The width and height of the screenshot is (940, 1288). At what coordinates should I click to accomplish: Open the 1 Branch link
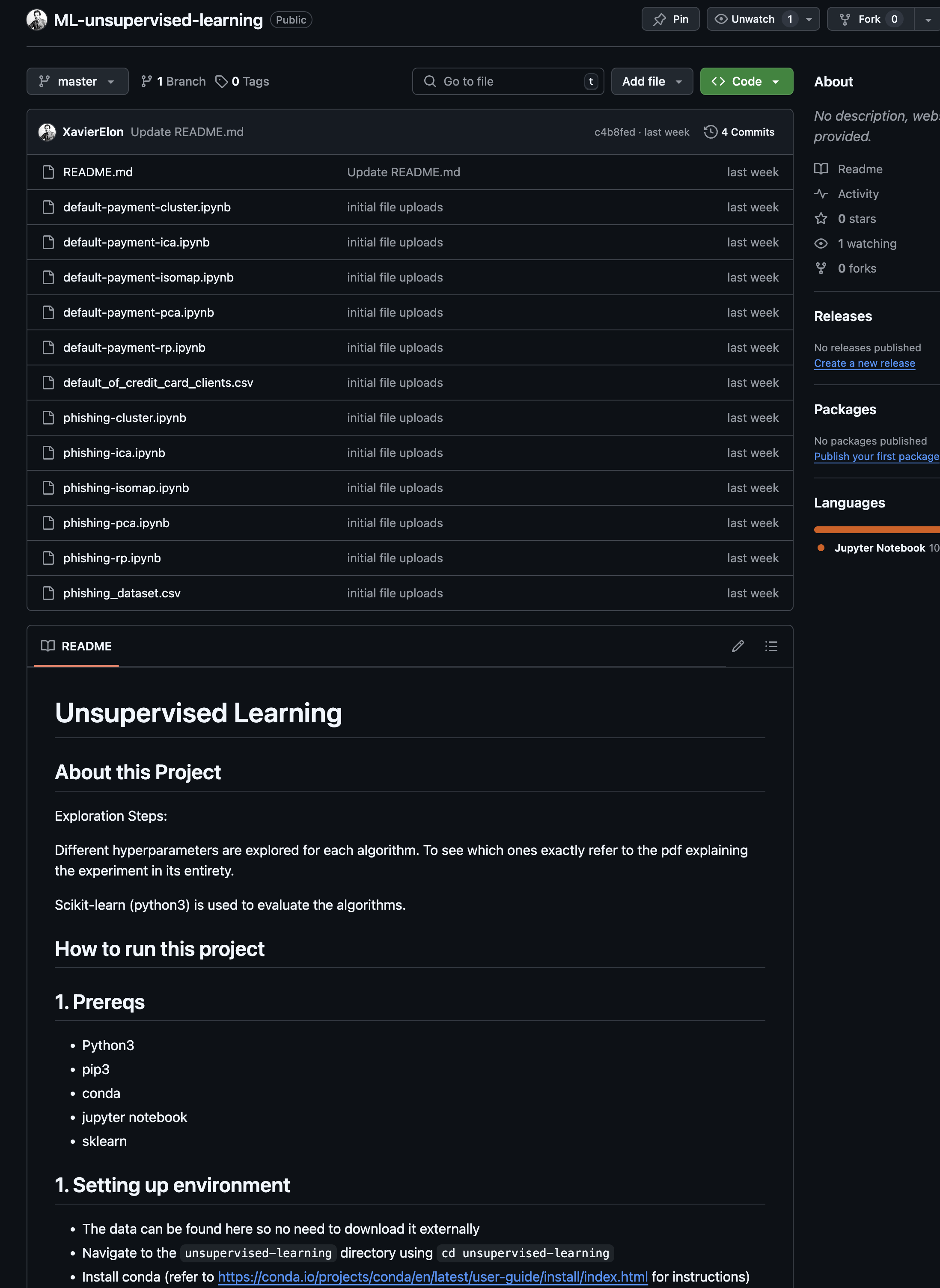(173, 81)
